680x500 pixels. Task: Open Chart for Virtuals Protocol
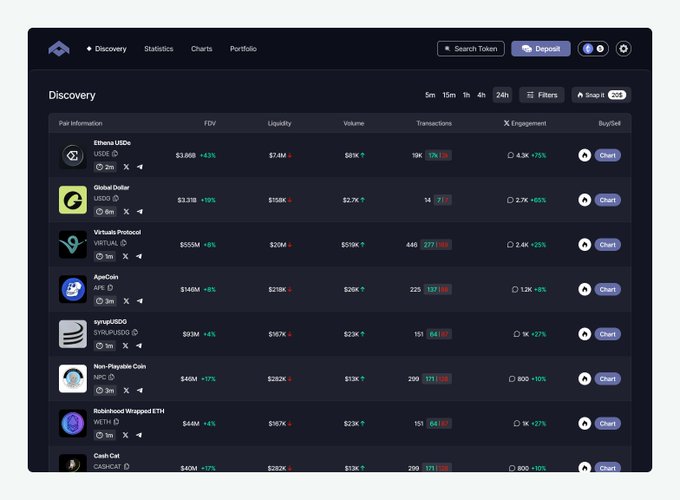[x=608, y=245]
